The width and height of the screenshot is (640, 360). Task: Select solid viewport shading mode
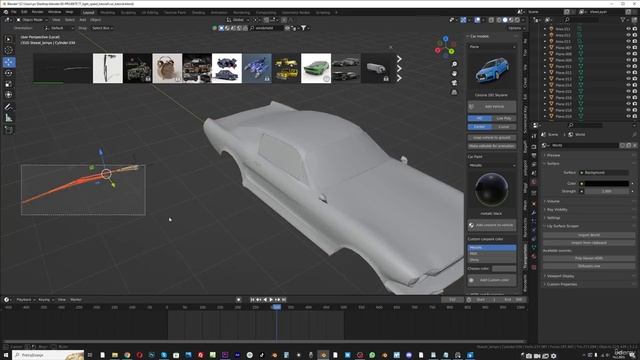(505, 20)
